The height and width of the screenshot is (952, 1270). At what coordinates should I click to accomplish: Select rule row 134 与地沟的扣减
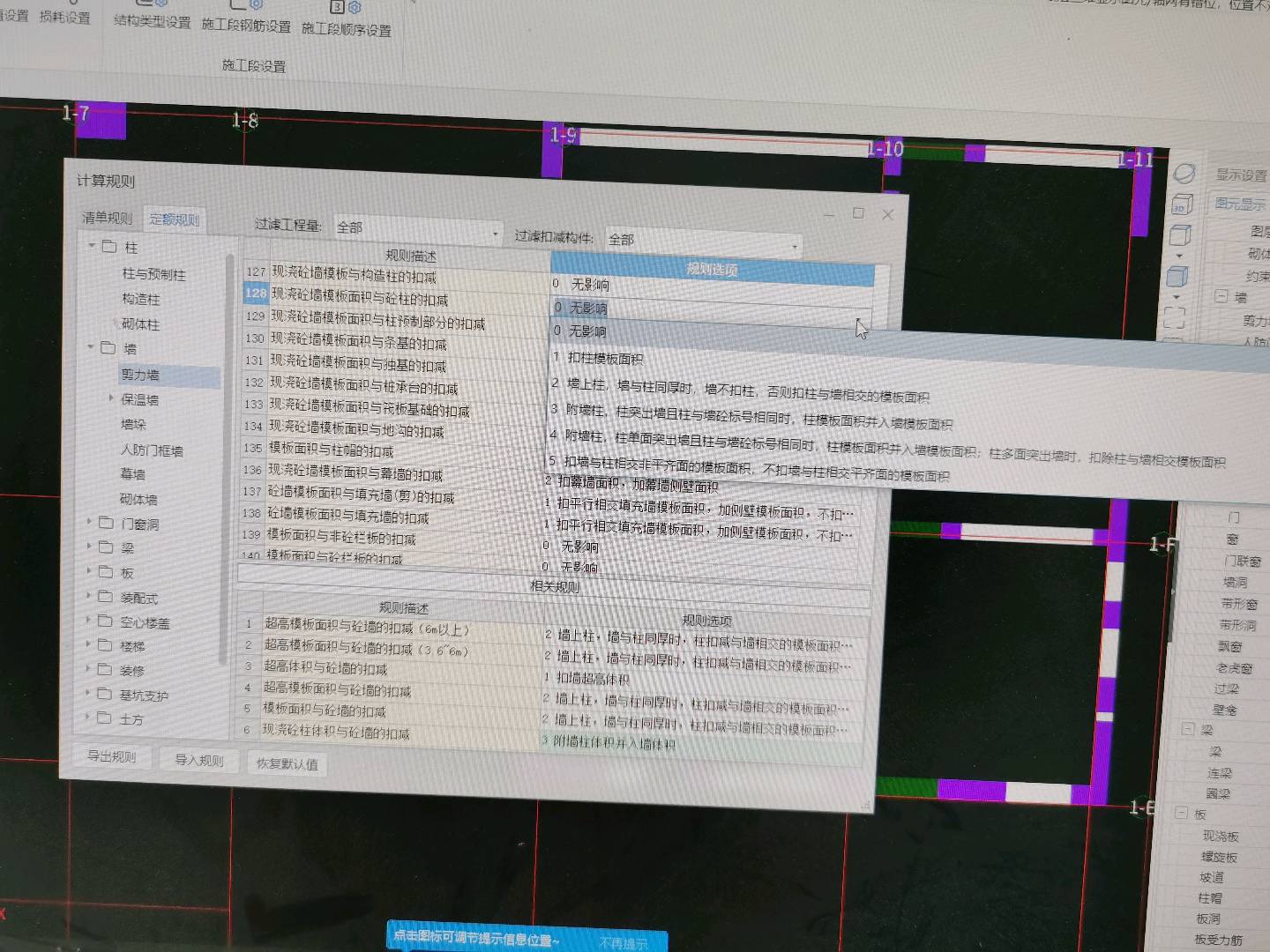(x=393, y=428)
